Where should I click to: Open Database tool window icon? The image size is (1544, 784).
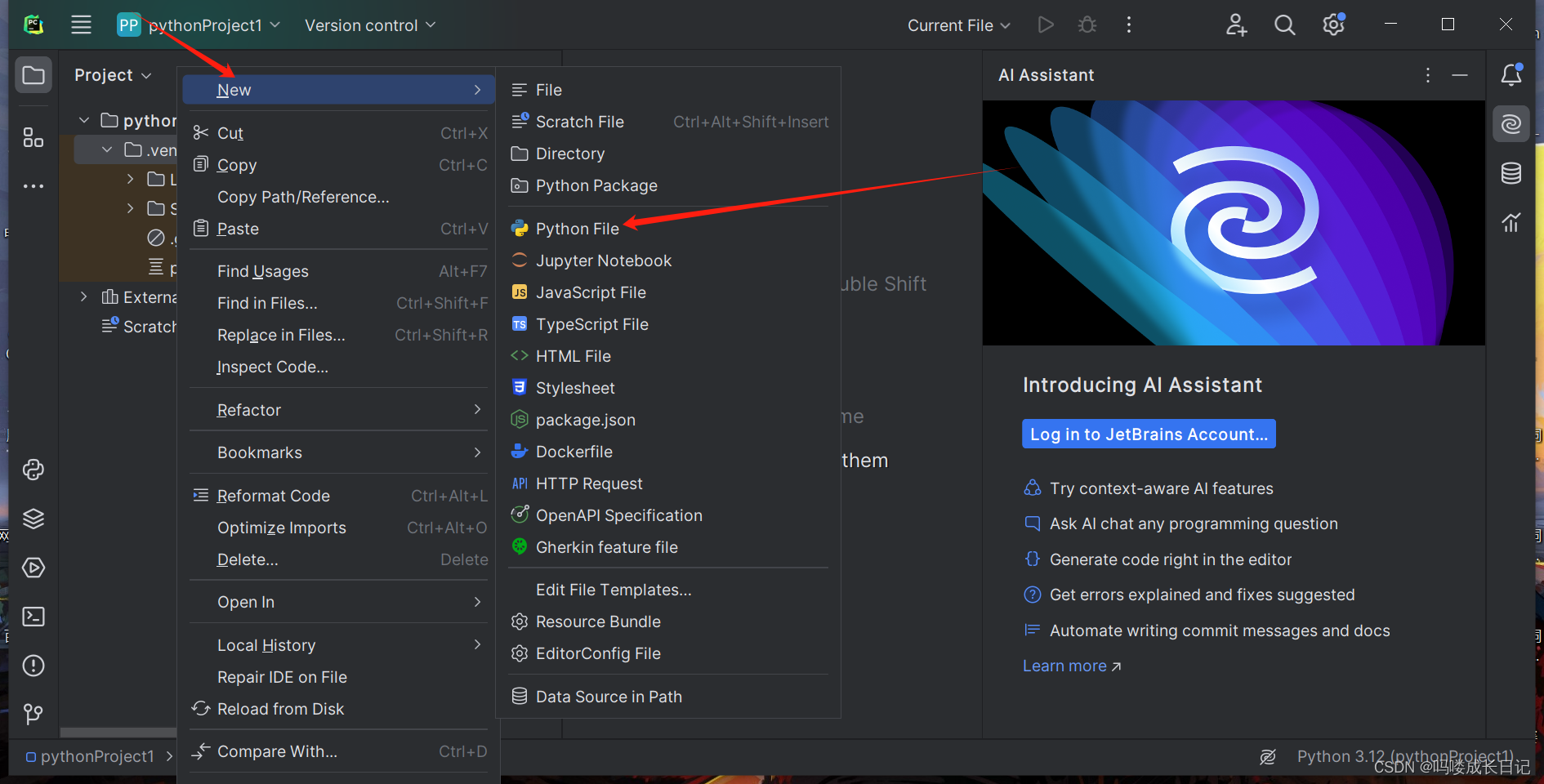coord(1511,173)
